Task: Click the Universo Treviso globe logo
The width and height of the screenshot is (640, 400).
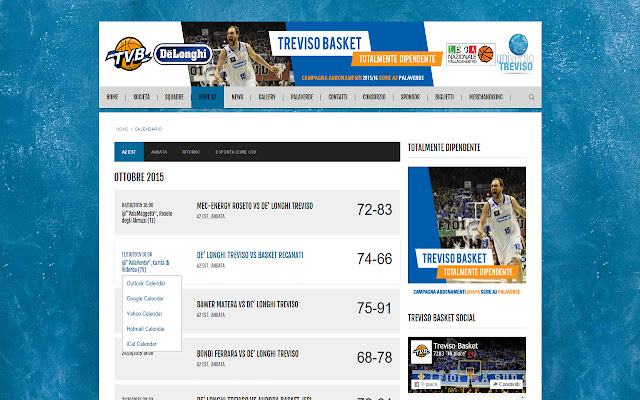Action: point(516,53)
